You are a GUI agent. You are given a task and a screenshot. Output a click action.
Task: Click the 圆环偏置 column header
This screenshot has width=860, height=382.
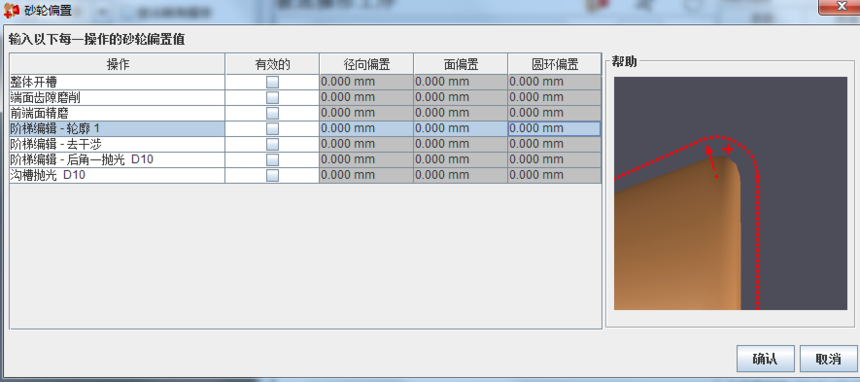tap(555, 64)
